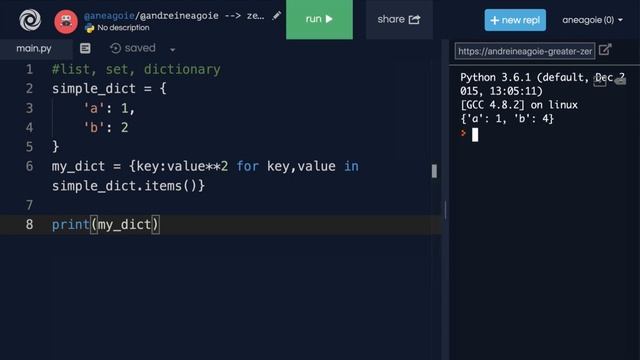This screenshot has height=360, width=640.
Task: Edit repl name with pencil icon
Action: coord(277,16)
